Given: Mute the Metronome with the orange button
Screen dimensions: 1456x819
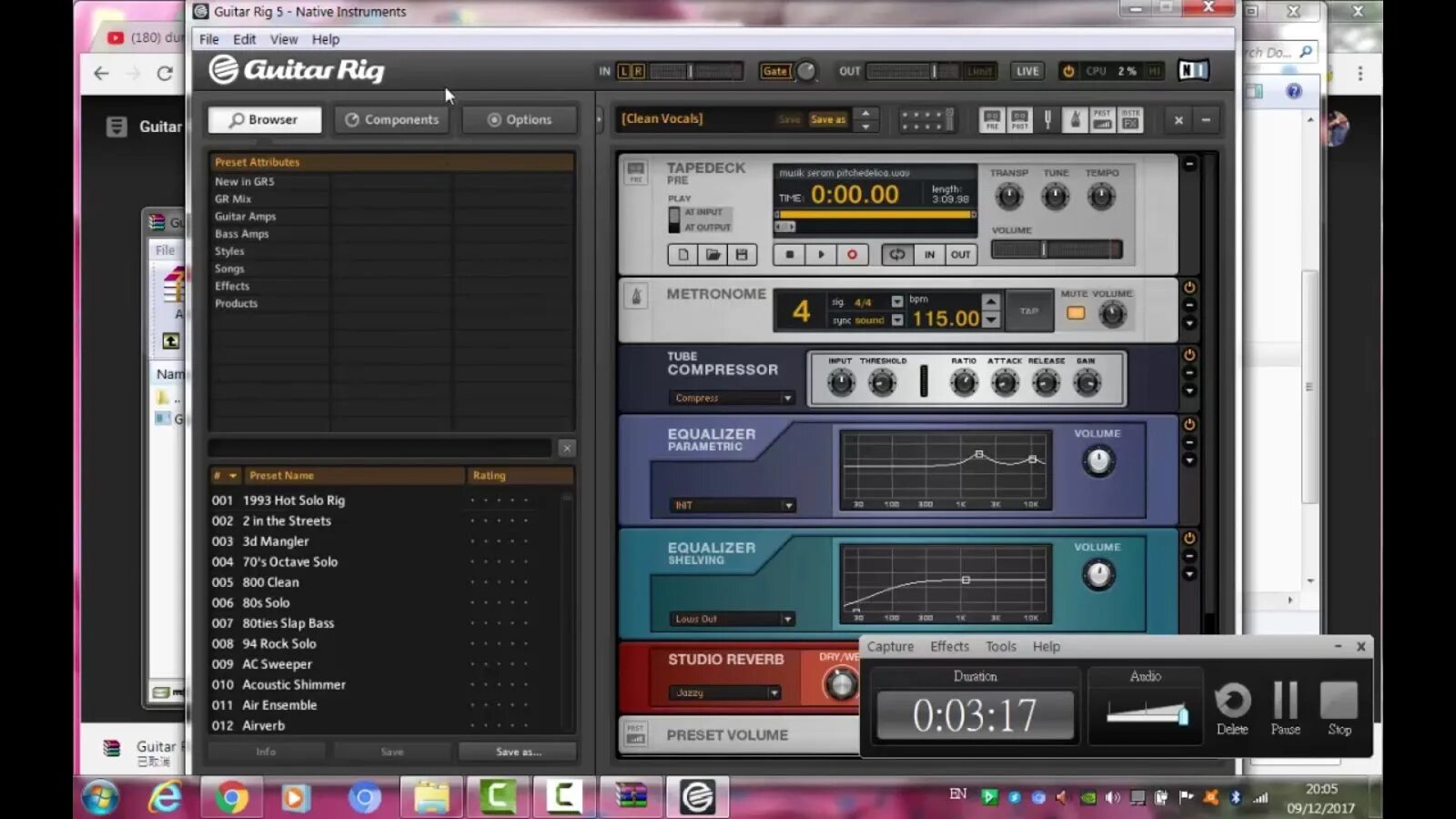Looking at the screenshot, I should 1076,312.
